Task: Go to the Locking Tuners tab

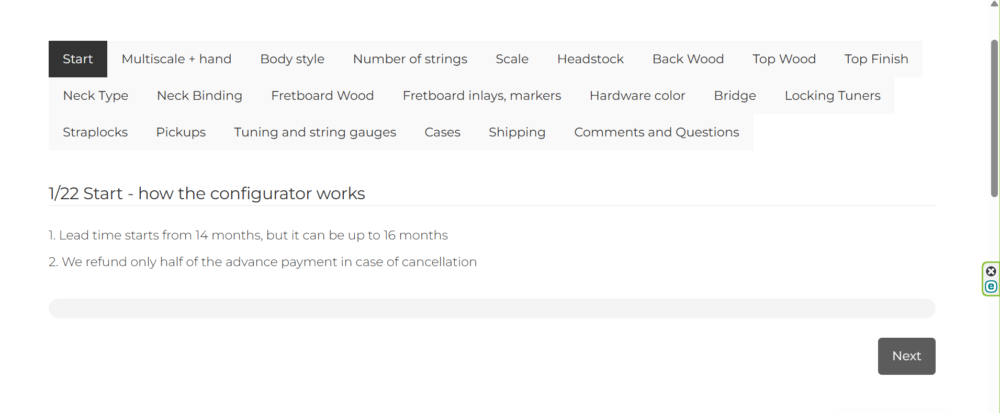Action: tap(832, 96)
